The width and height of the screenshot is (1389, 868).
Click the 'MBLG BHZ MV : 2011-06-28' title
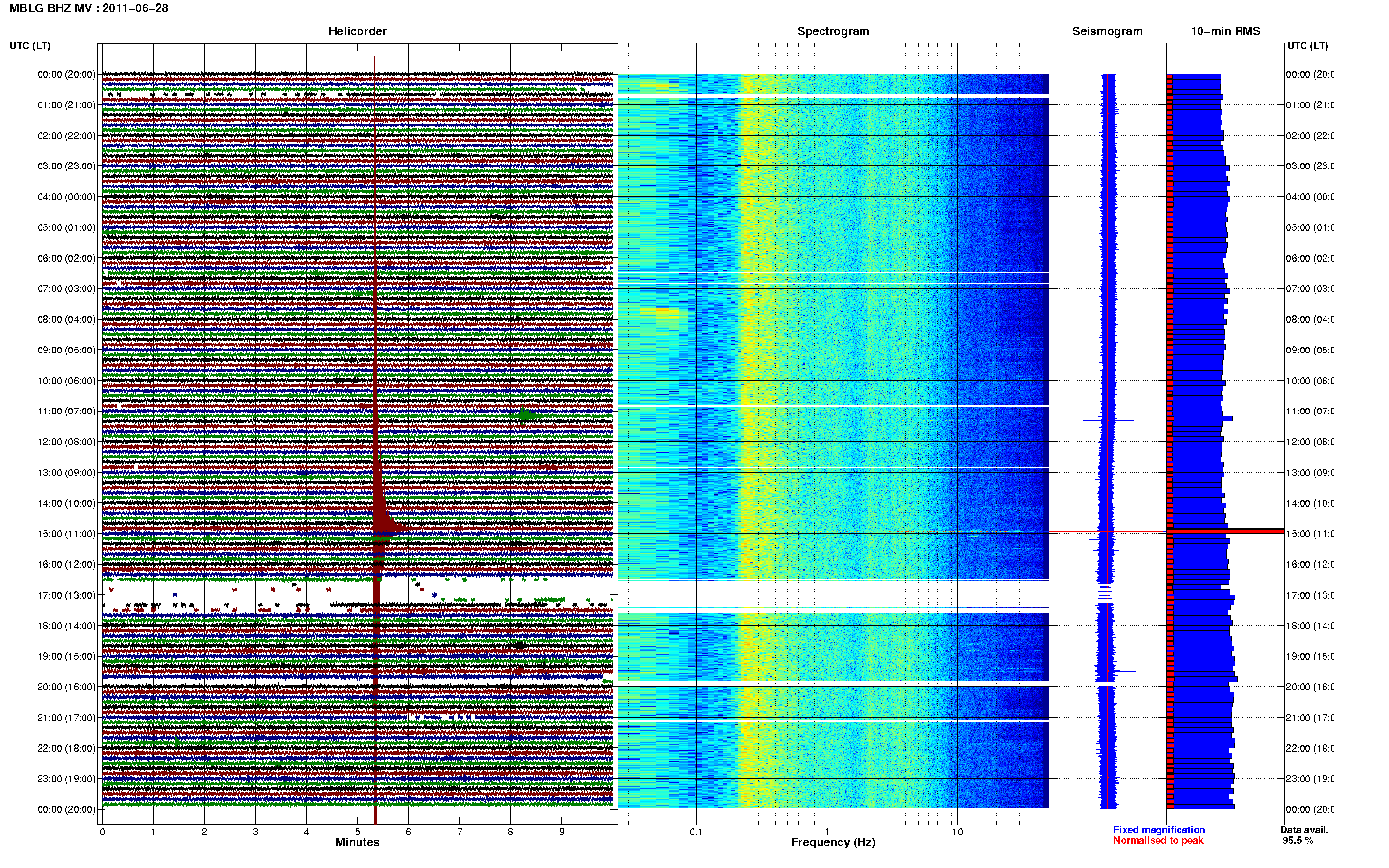tap(88, 8)
